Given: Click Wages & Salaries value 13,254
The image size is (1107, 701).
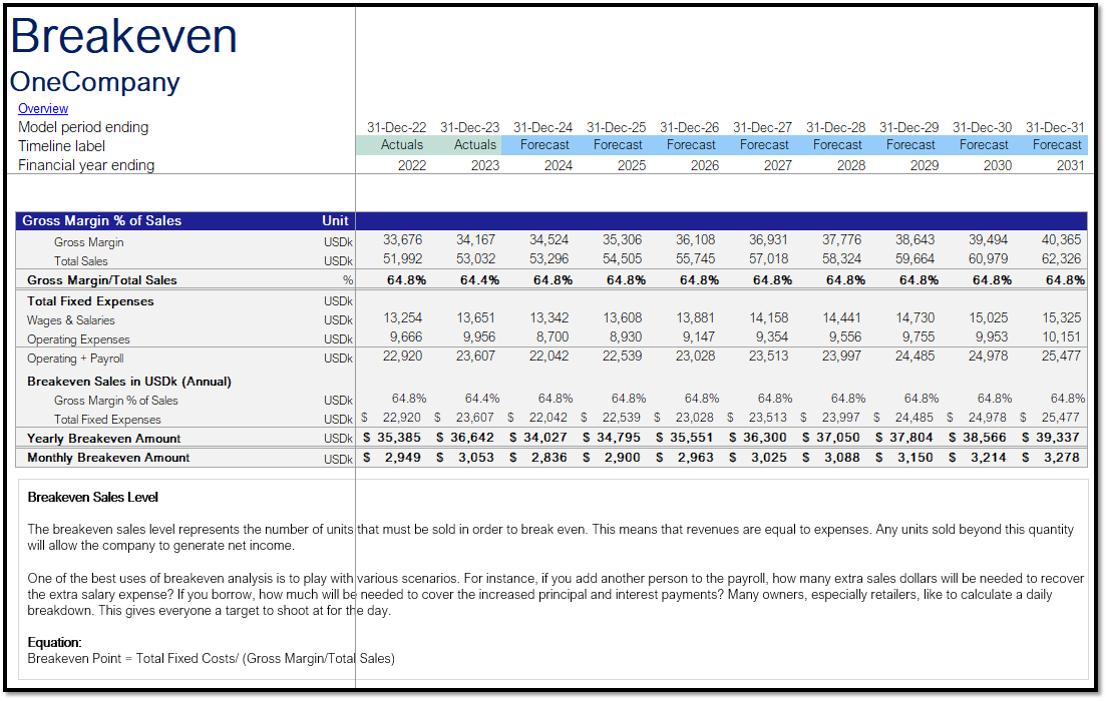Looking at the screenshot, I should [402, 318].
